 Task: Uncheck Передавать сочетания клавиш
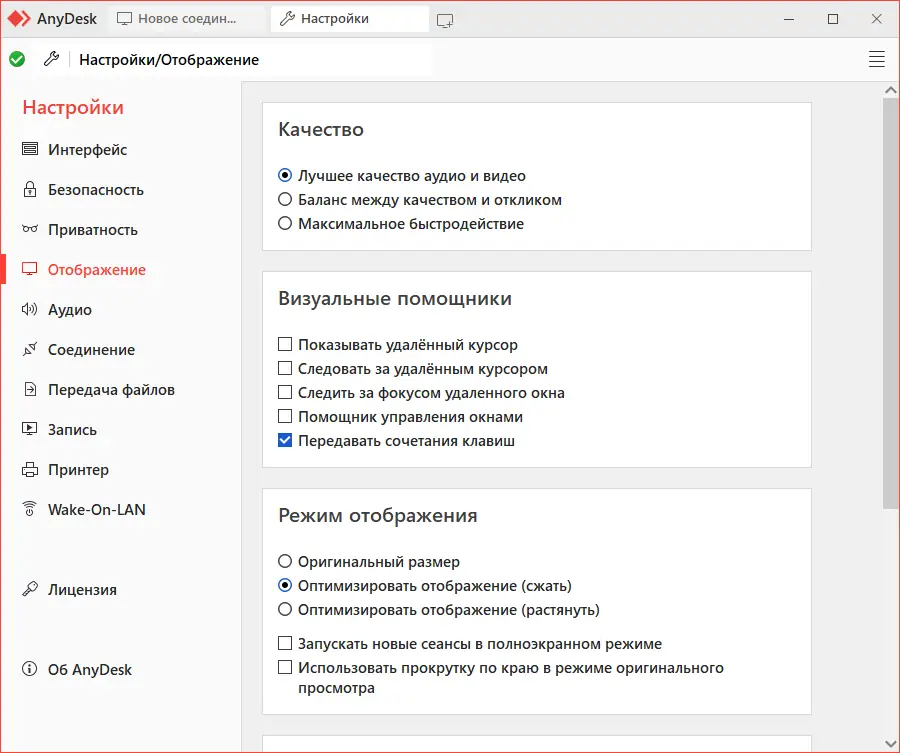[x=285, y=441]
